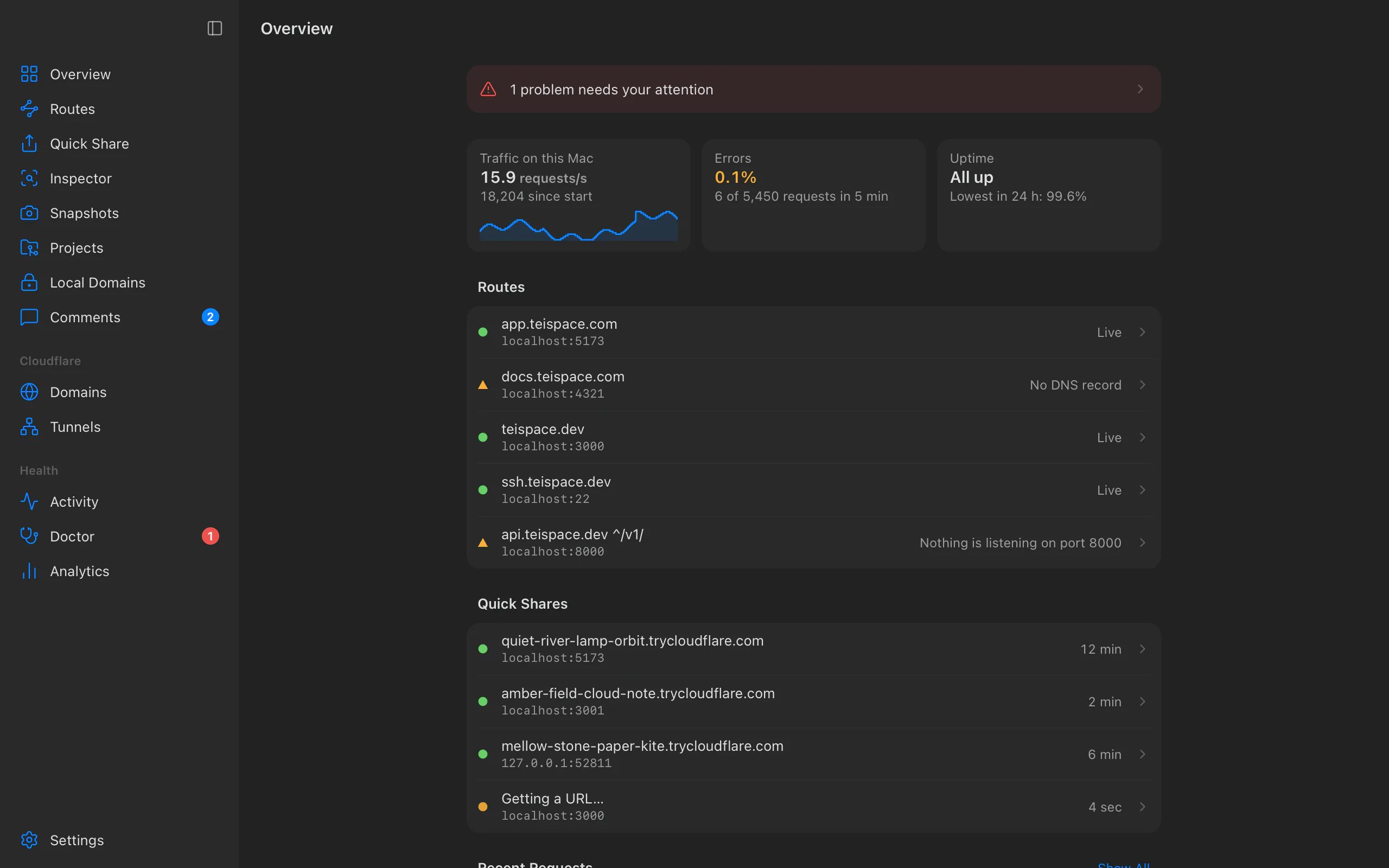The width and height of the screenshot is (1389, 868).
Task: Open the Routes section from the sidebar
Action: tap(119, 108)
